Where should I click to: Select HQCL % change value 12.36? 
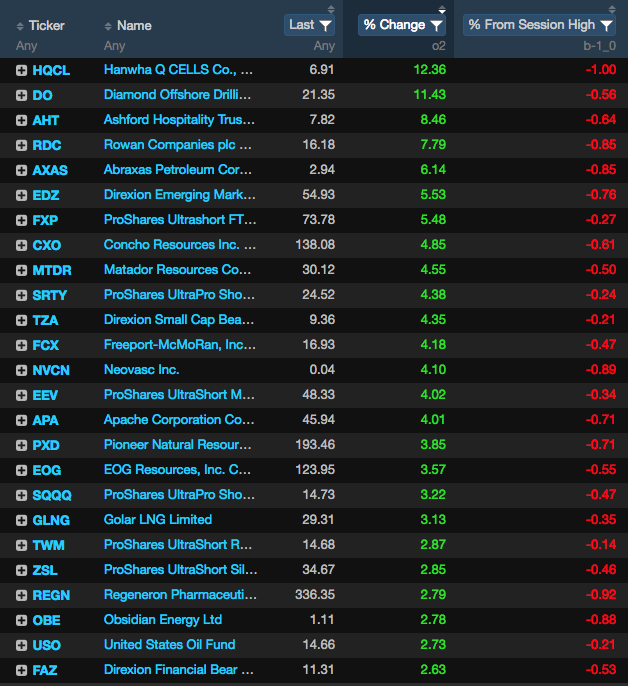pyautogui.click(x=430, y=70)
